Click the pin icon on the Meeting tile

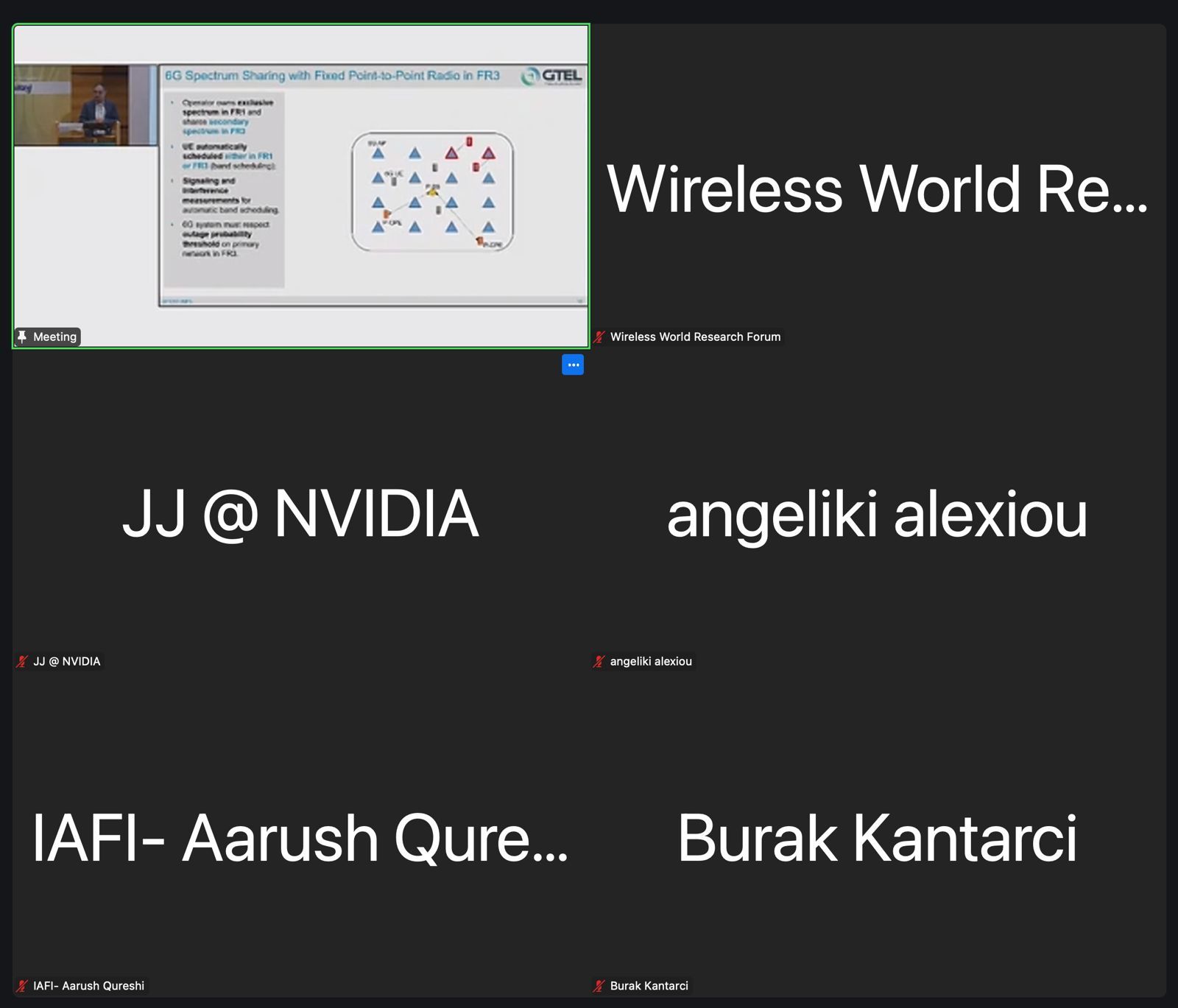tap(22, 336)
